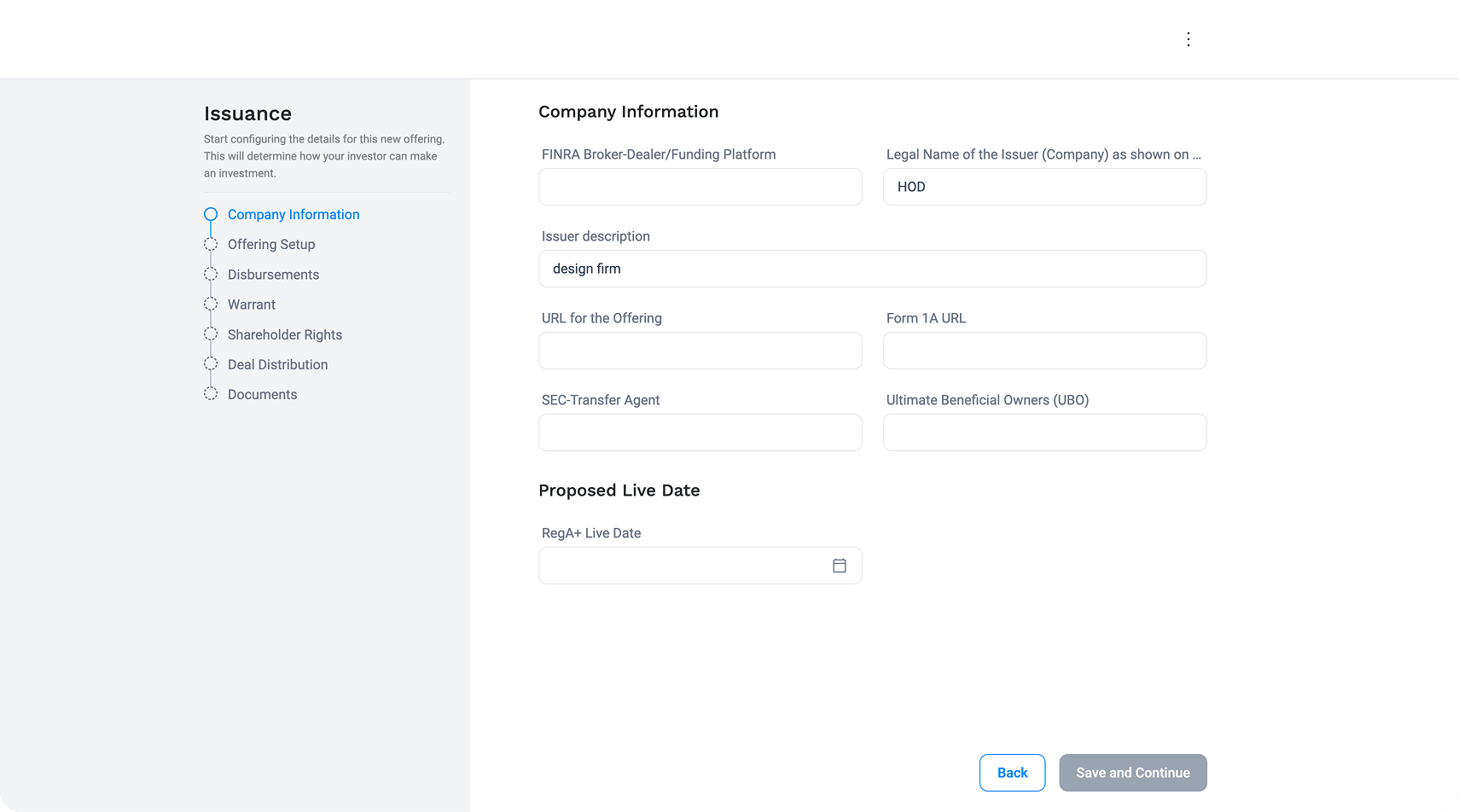Click the Issuer description label

(x=596, y=236)
